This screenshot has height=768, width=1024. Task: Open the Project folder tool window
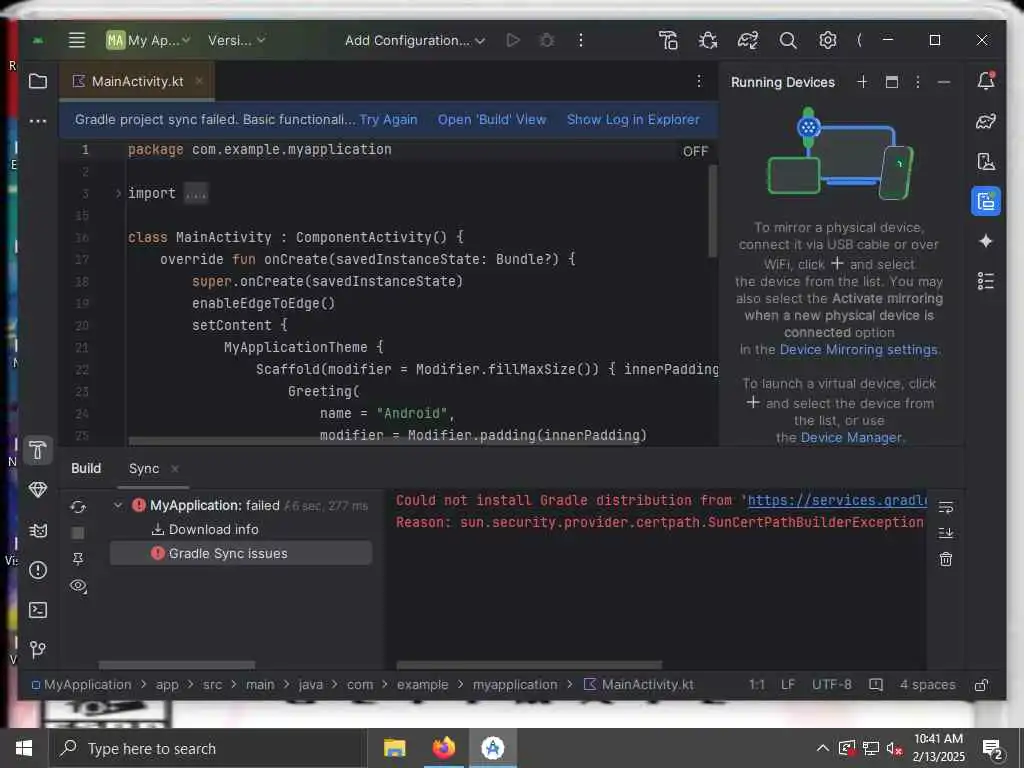tap(38, 81)
